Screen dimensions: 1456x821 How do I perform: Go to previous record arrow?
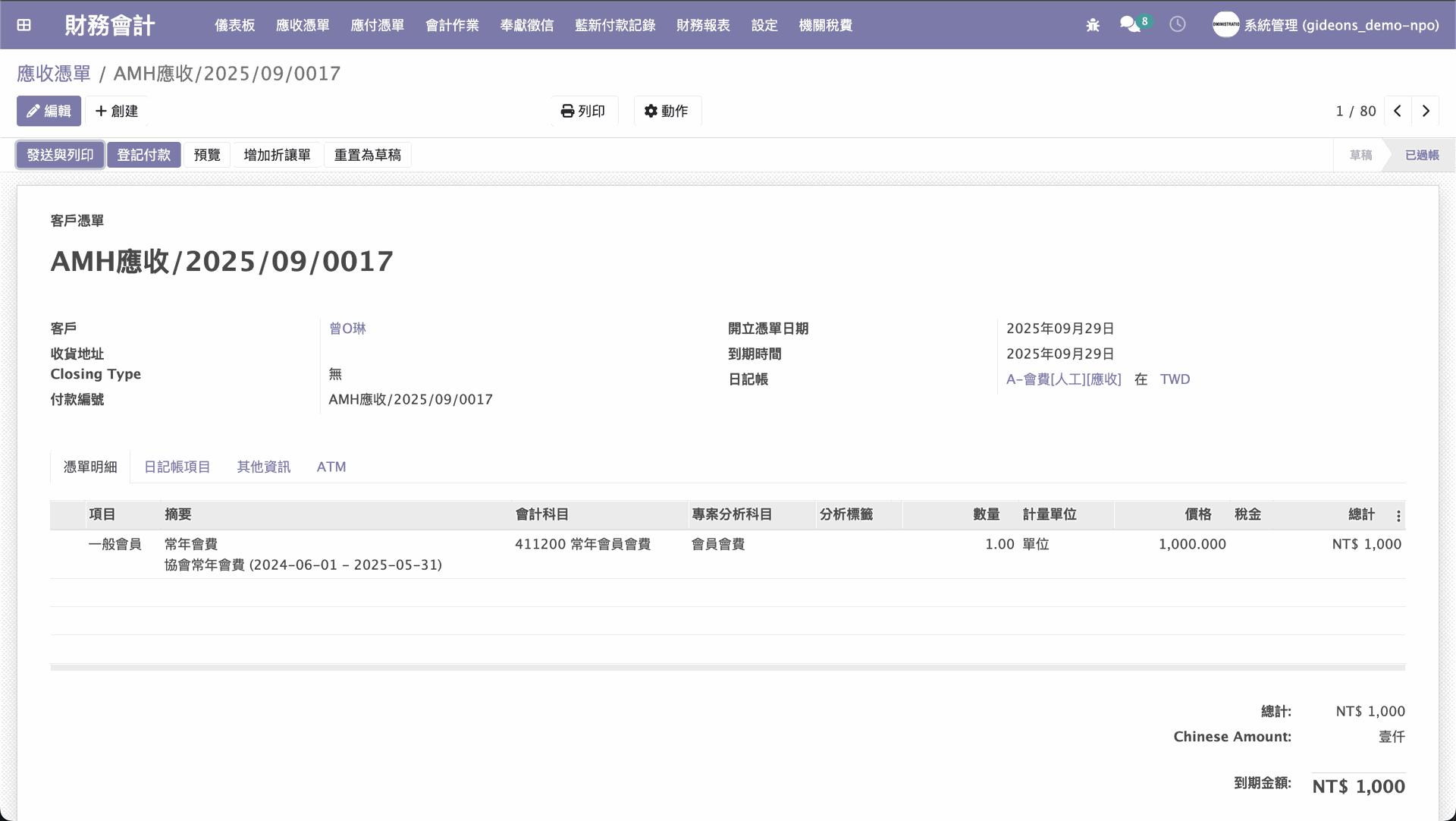tap(1398, 111)
